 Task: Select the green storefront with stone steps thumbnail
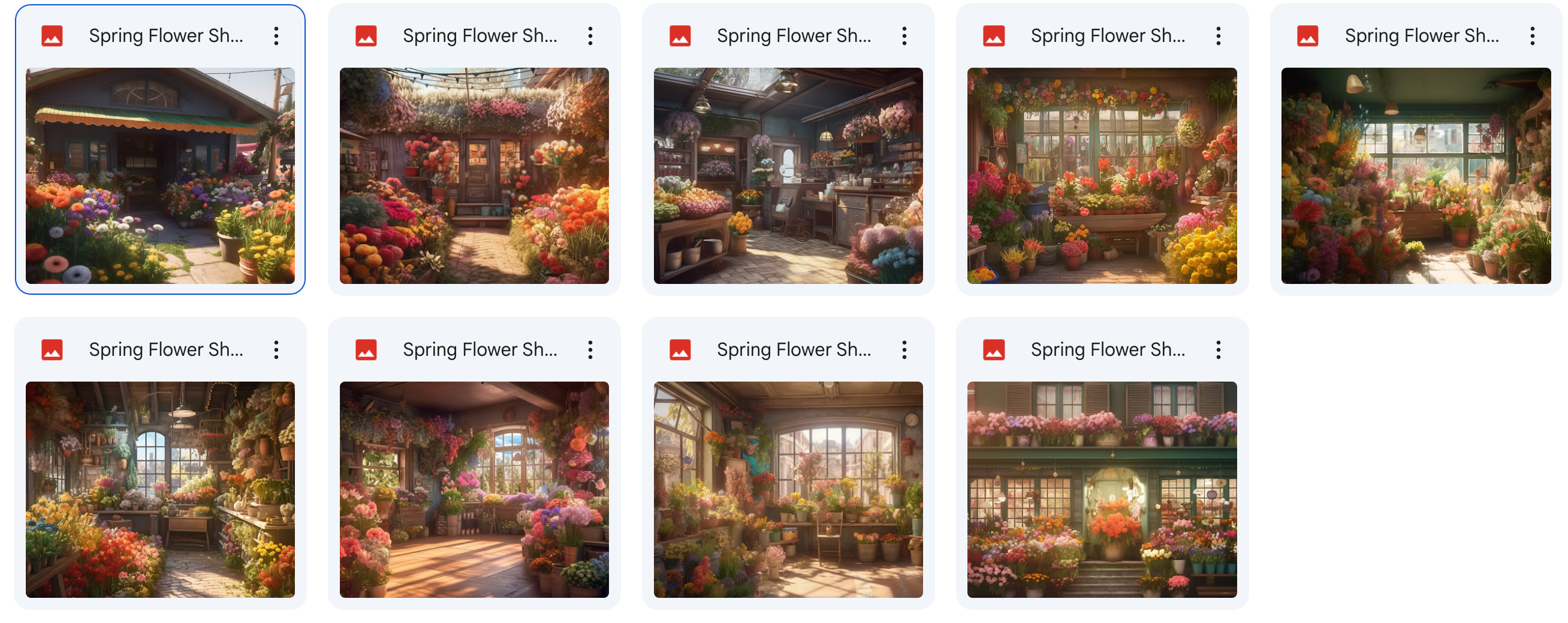[x=1102, y=490]
